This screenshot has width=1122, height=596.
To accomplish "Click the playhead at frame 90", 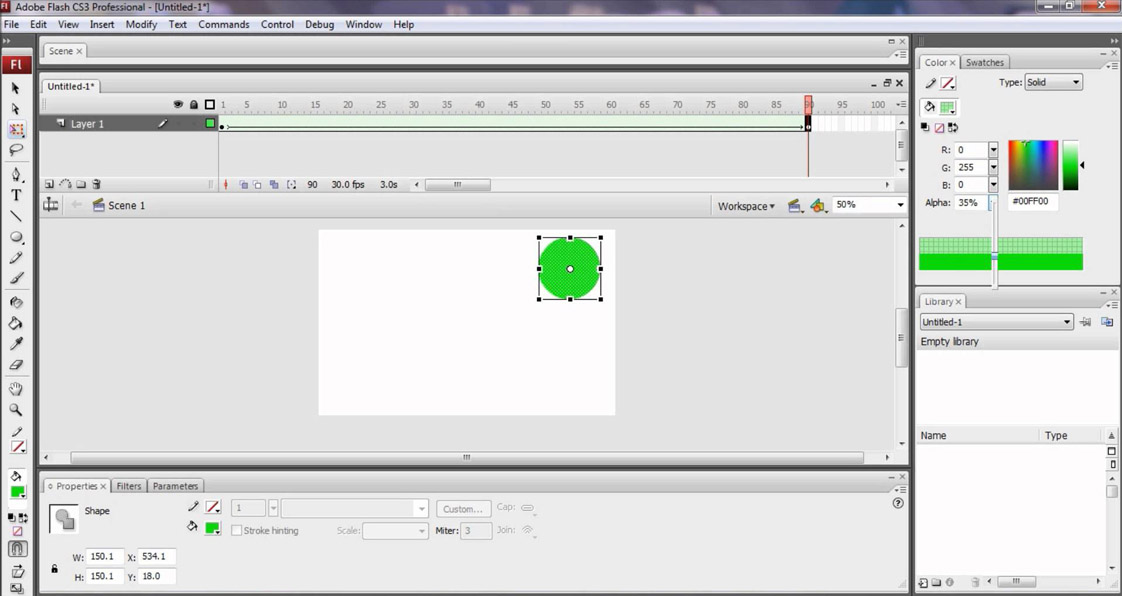I will (x=808, y=104).
